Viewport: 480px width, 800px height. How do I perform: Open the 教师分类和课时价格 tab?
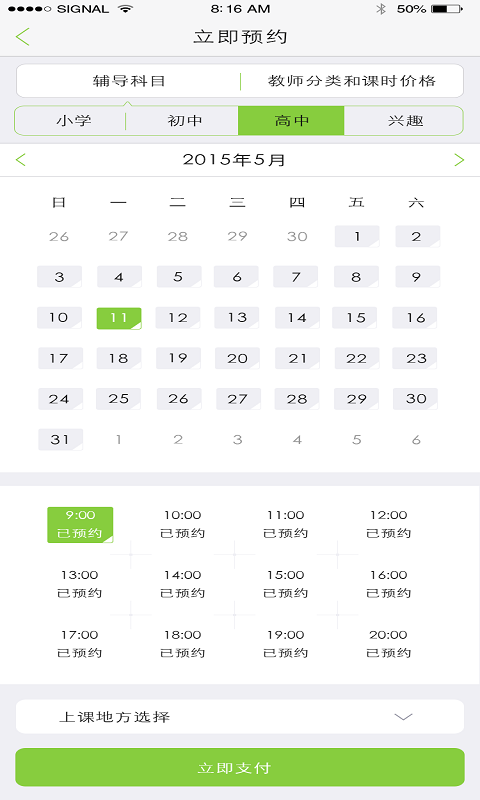352,81
